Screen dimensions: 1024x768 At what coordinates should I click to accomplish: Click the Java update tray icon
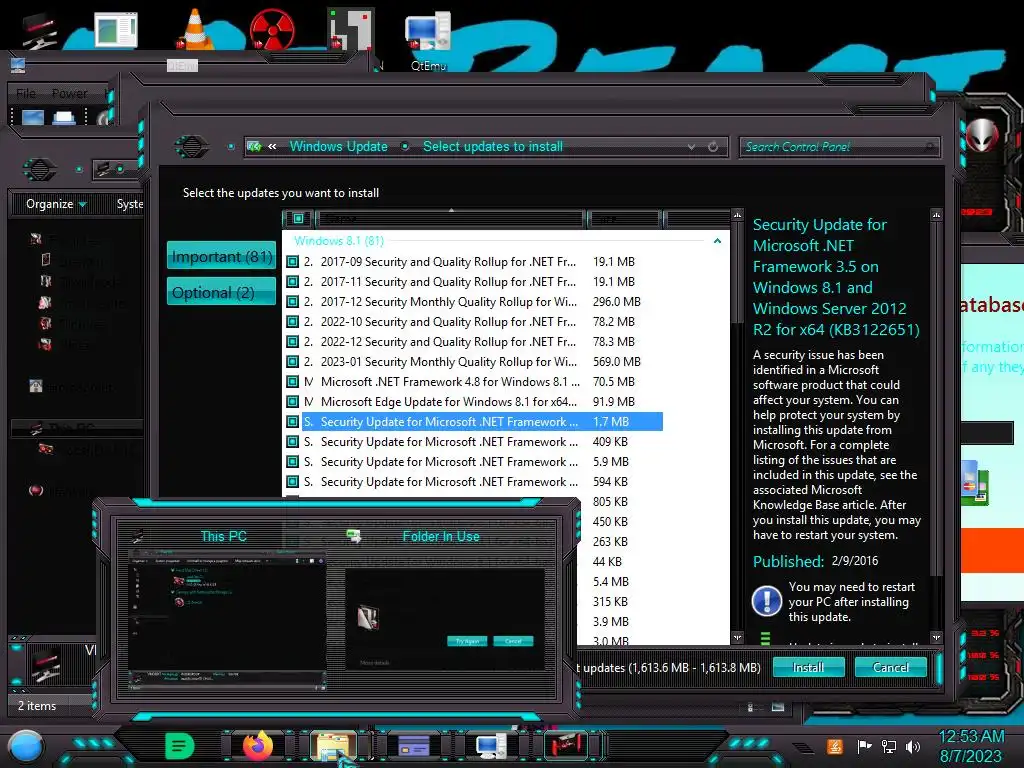(835, 746)
